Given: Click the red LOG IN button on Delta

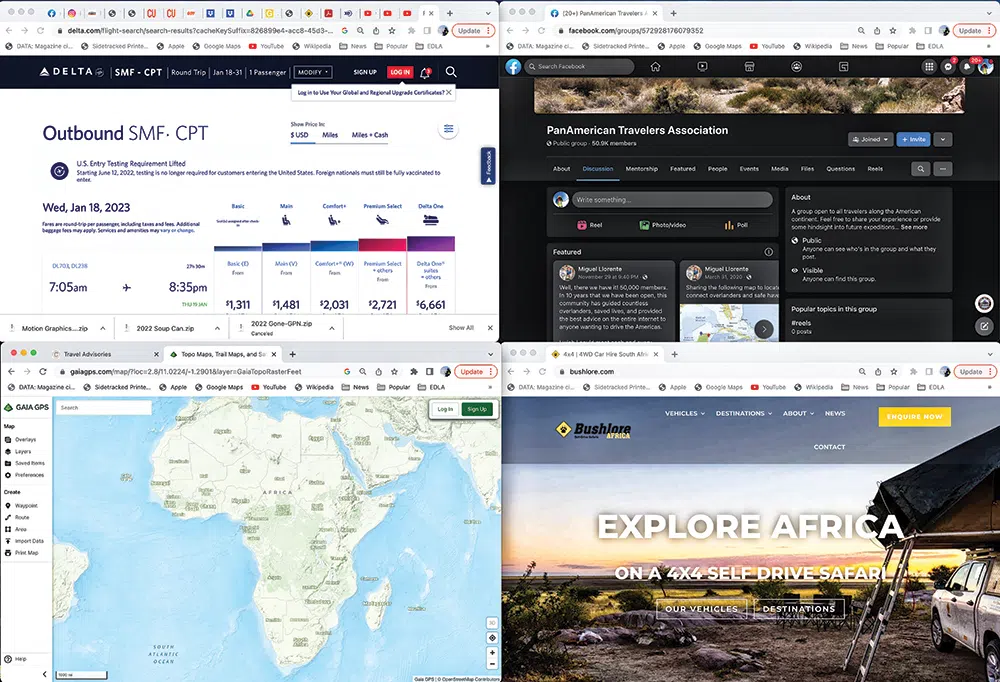Looking at the screenshot, I should click(x=400, y=72).
